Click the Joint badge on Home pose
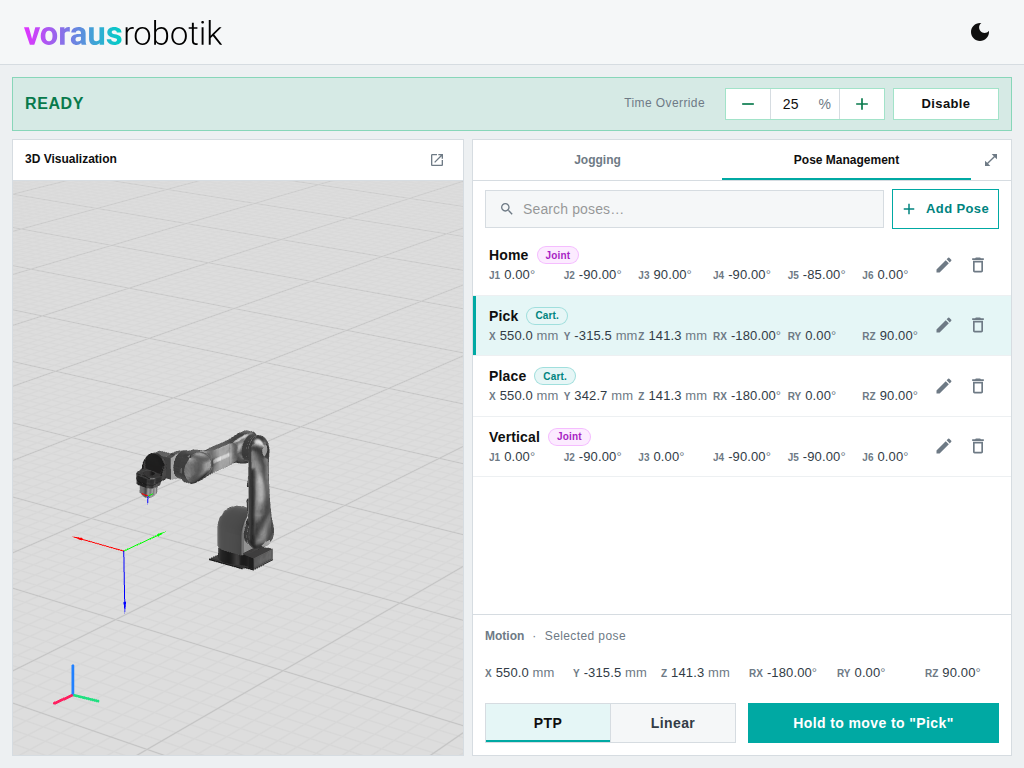The image size is (1024, 768). [558, 255]
